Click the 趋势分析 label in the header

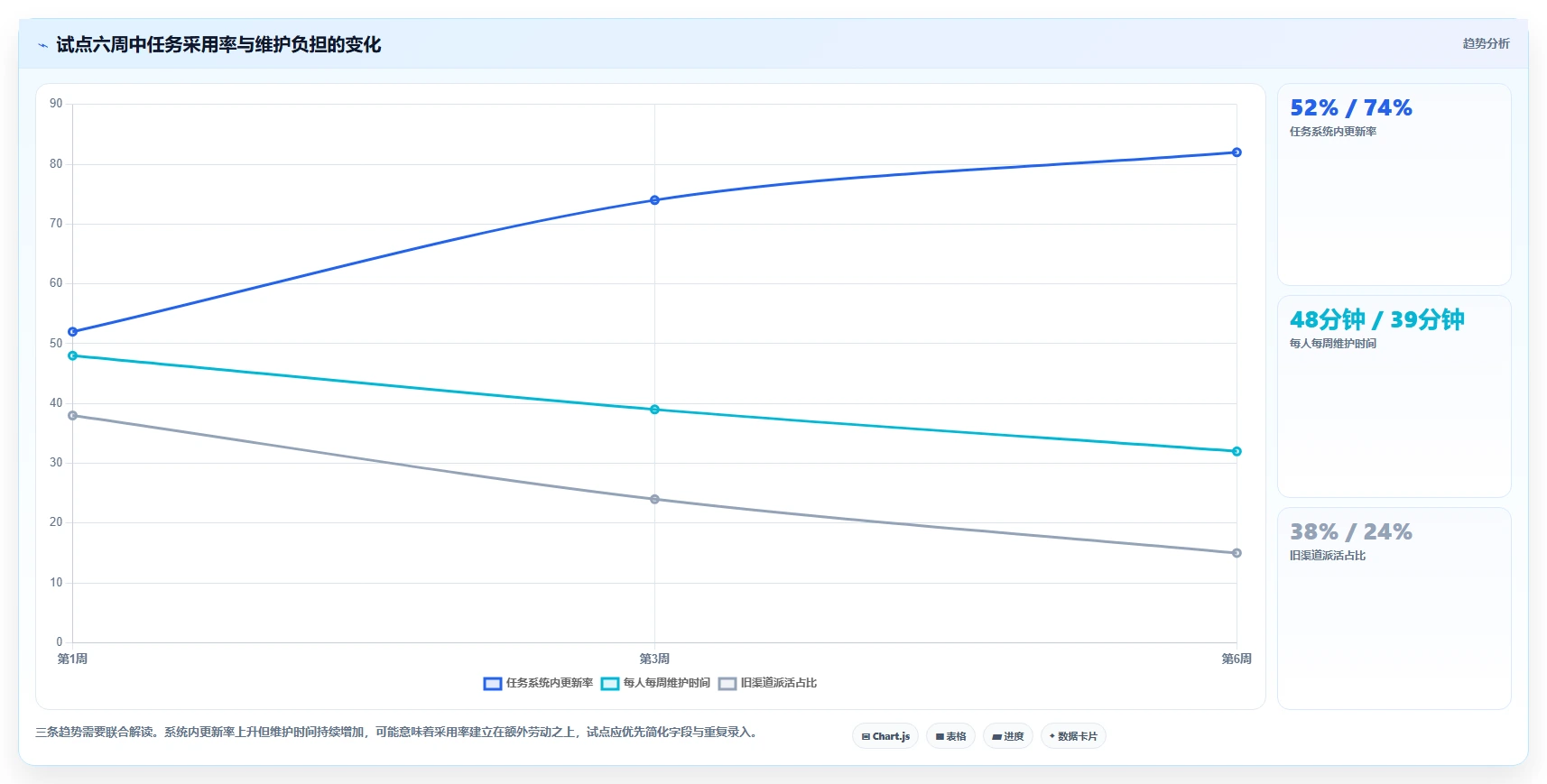click(1486, 43)
